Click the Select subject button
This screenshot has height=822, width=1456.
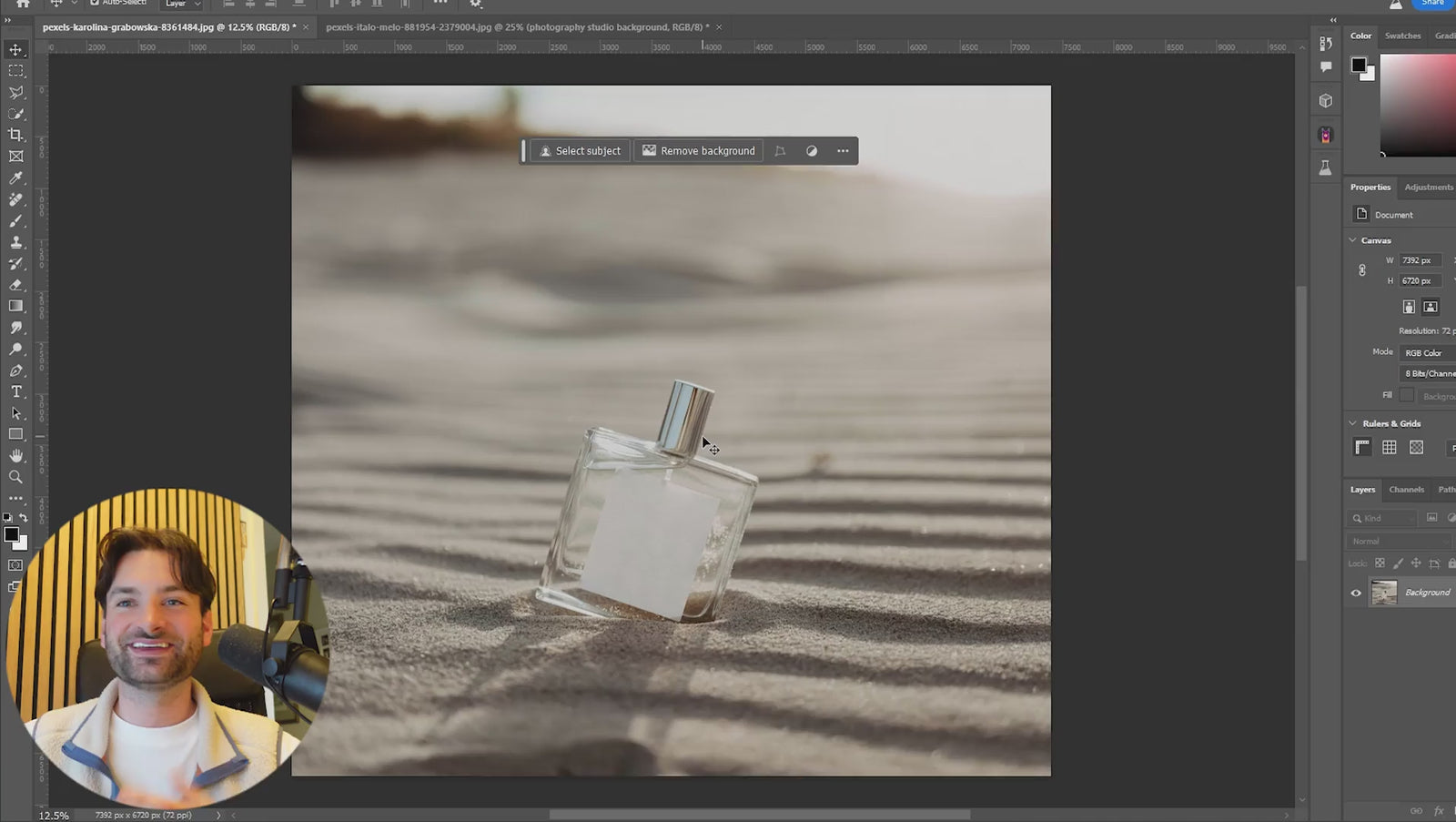pos(580,150)
